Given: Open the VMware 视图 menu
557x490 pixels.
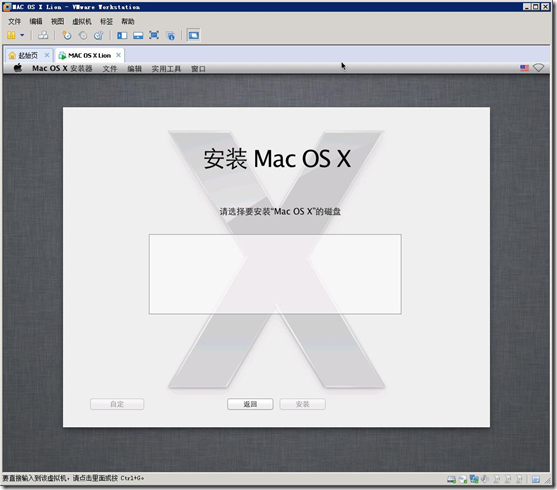Looking at the screenshot, I should (57, 21).
